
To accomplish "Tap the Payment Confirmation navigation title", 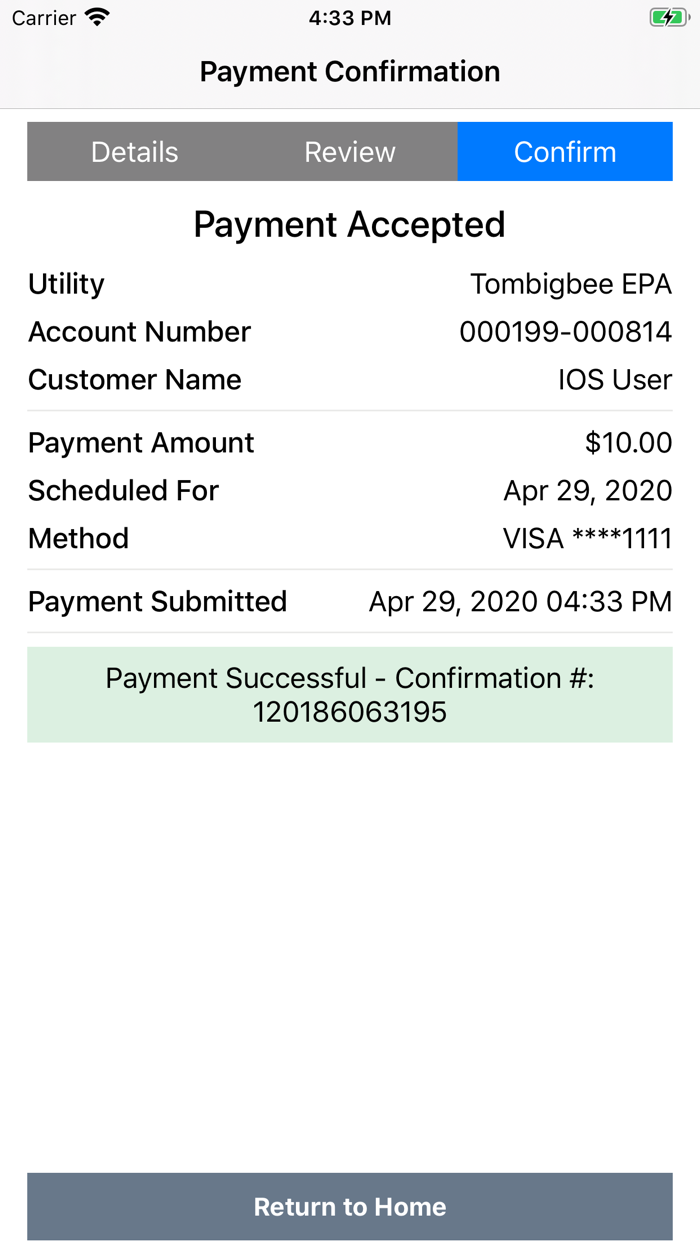I will pyautogui.click(x=350, y=72).
